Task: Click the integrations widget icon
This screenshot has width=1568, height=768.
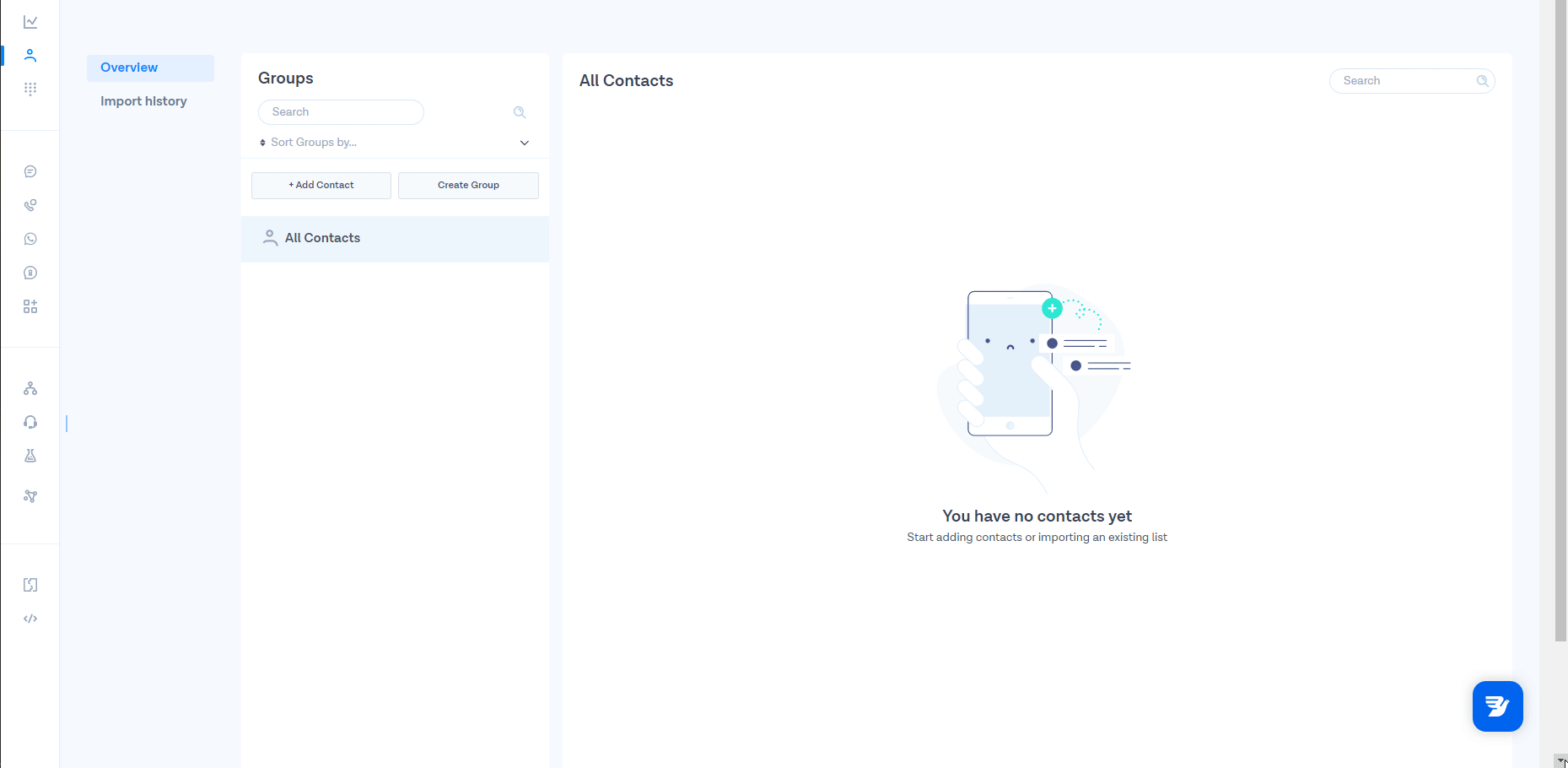Action: 30,306
